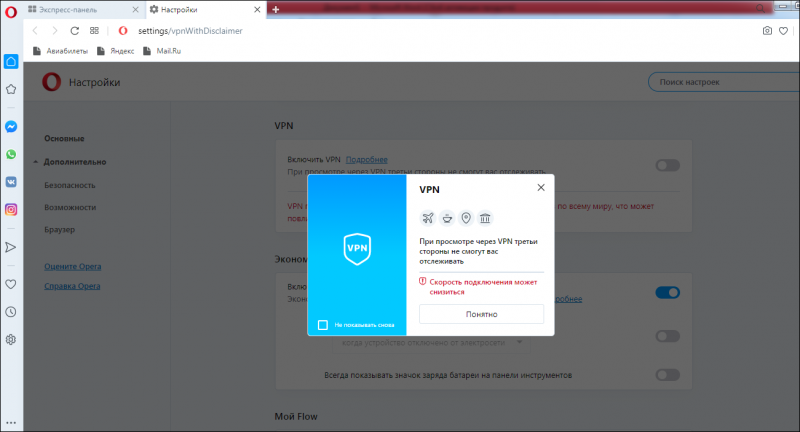Open sidebar setup three-dots menu
This screenshot has width=800, height=432.
coord(11,423)
